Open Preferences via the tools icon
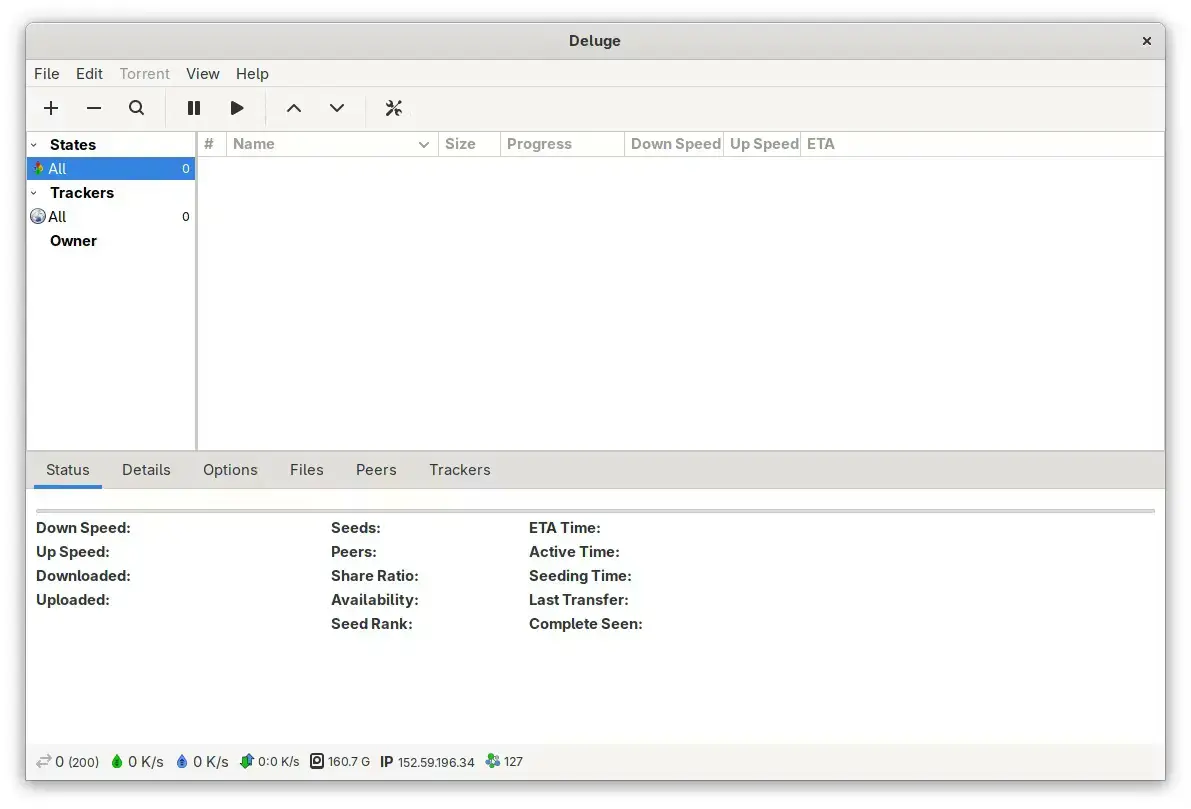This screenshot has width=1191, height=809. coord(393,108)
